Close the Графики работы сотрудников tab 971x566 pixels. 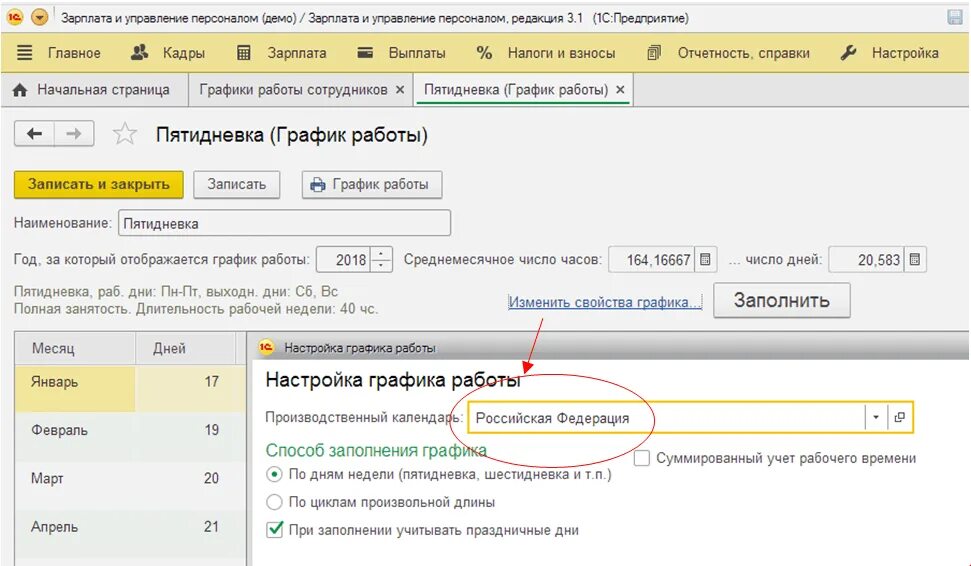[x=400, y=90]
